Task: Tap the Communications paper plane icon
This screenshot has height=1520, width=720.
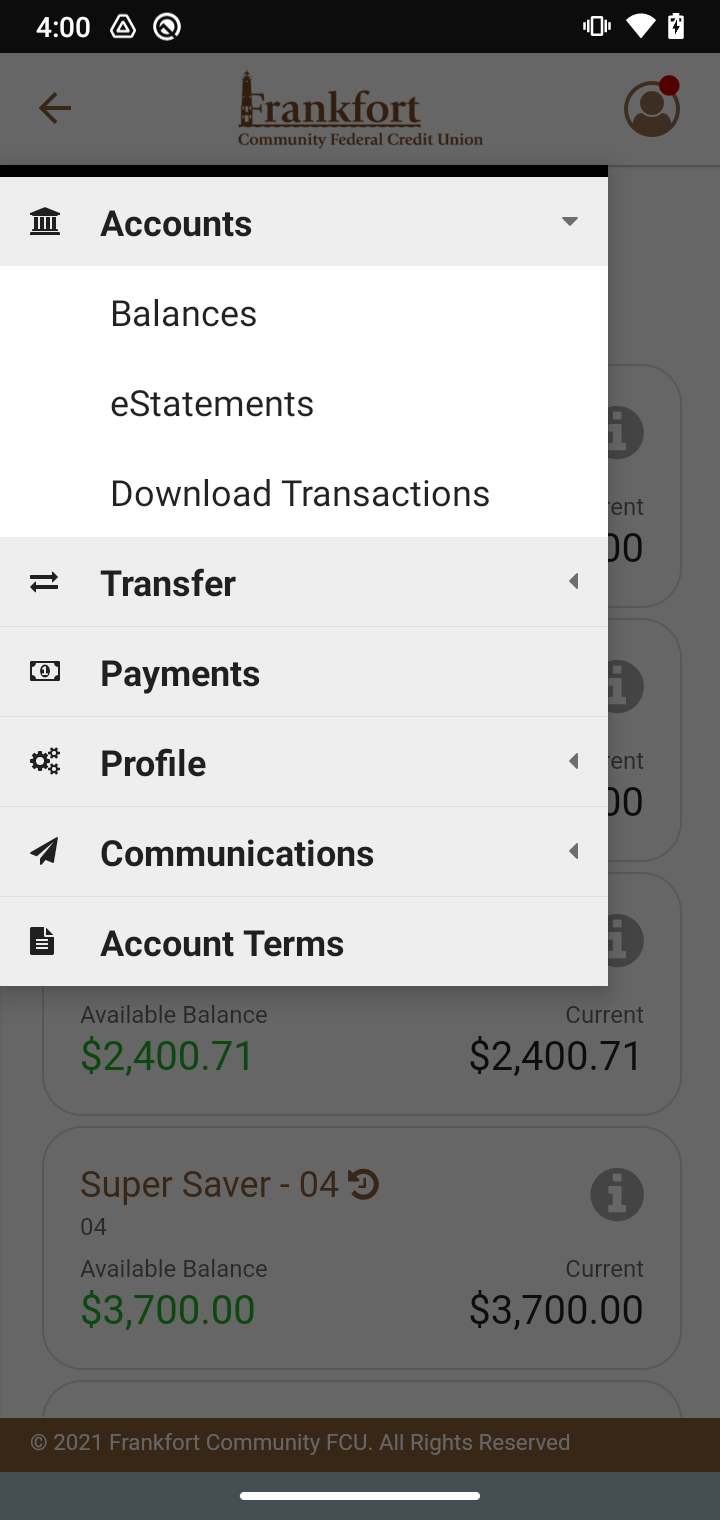Action: click(44, 852)
